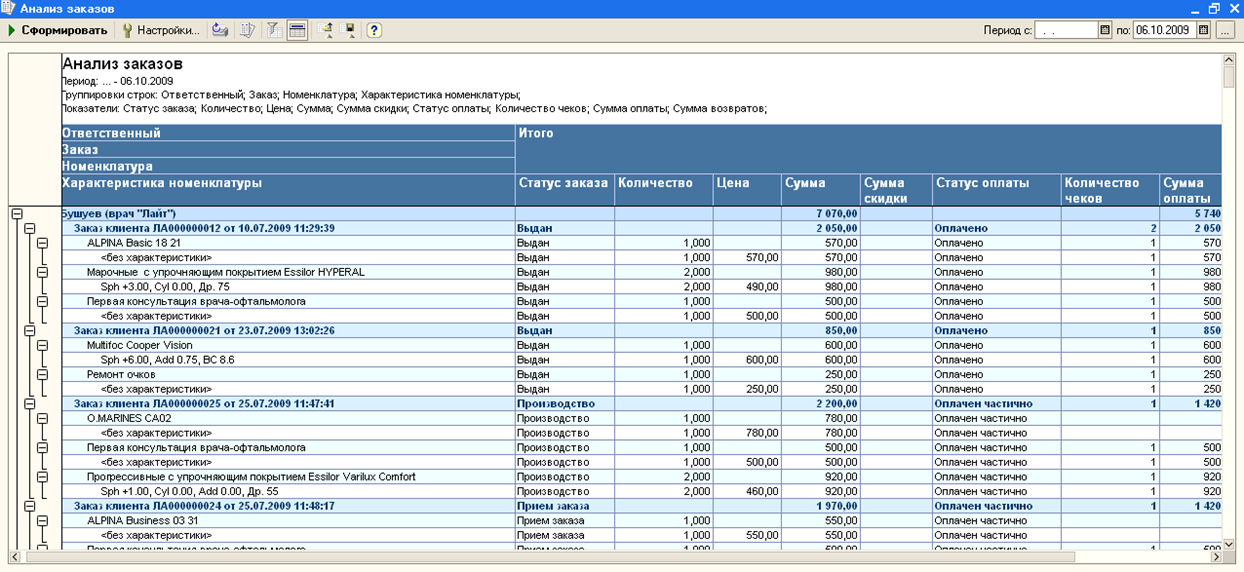Collapse the Заказ клиента ЛА000000012 group

click(x=29, y=228)
